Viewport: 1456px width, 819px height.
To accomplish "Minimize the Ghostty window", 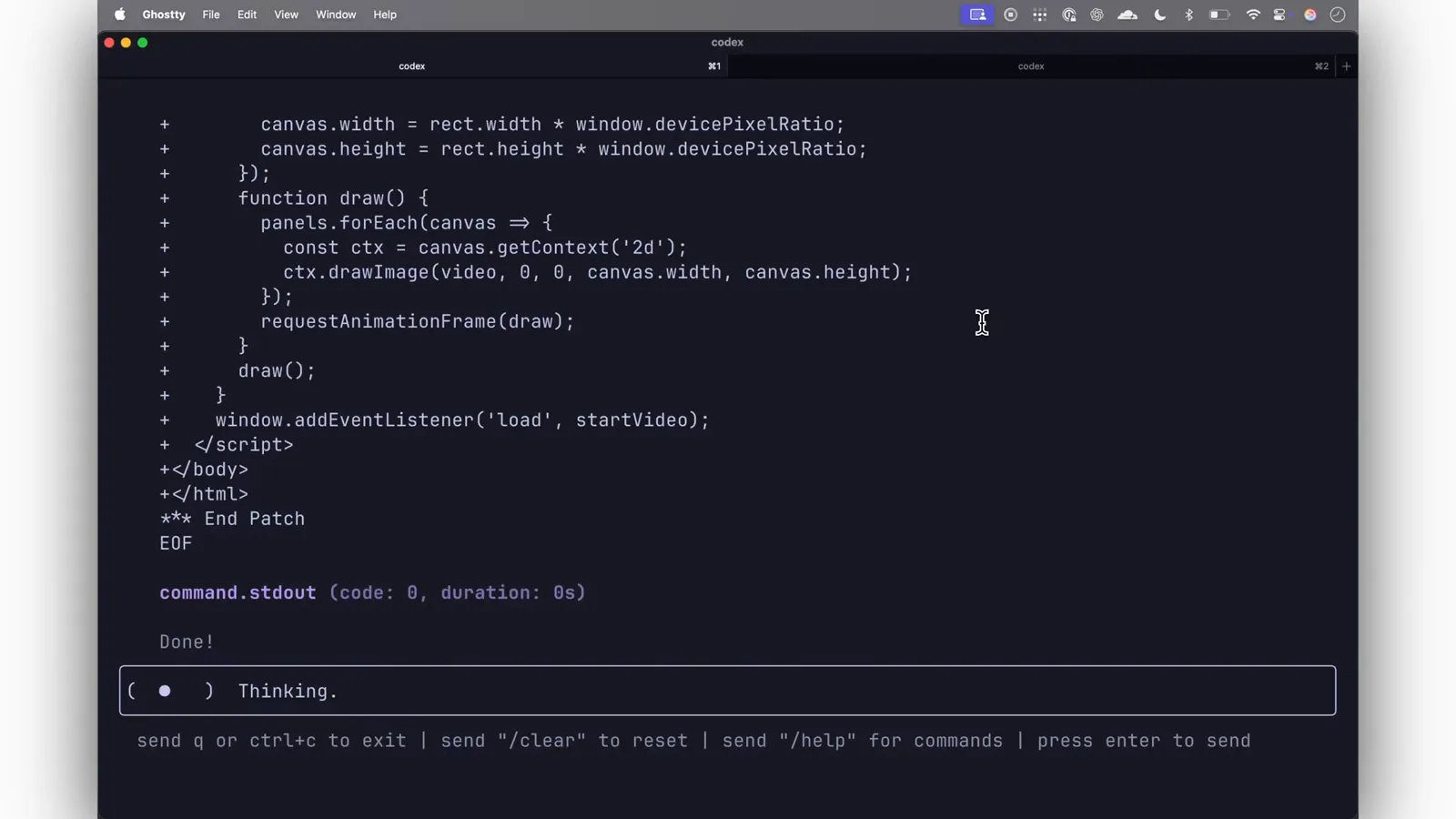I will point(126,43).
